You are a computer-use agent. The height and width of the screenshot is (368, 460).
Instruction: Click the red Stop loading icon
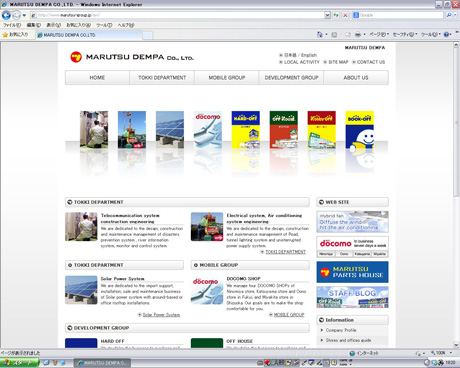coord(345,15)
